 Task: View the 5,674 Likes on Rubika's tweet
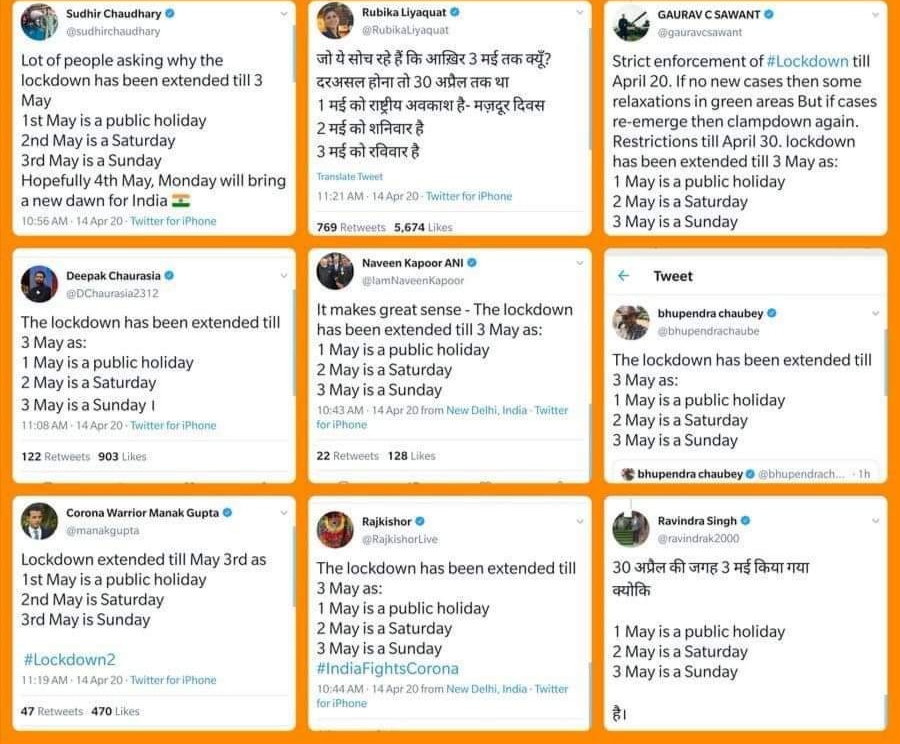click(x=423, y=227)
